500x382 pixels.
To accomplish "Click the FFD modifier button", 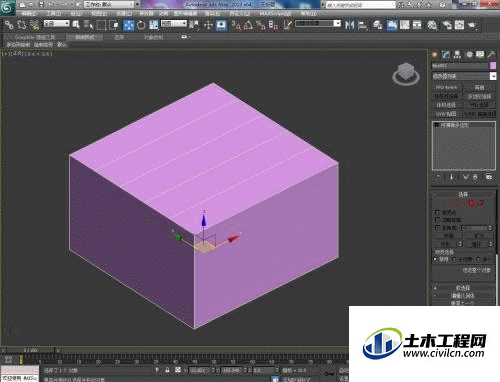I will pos(447,87).
